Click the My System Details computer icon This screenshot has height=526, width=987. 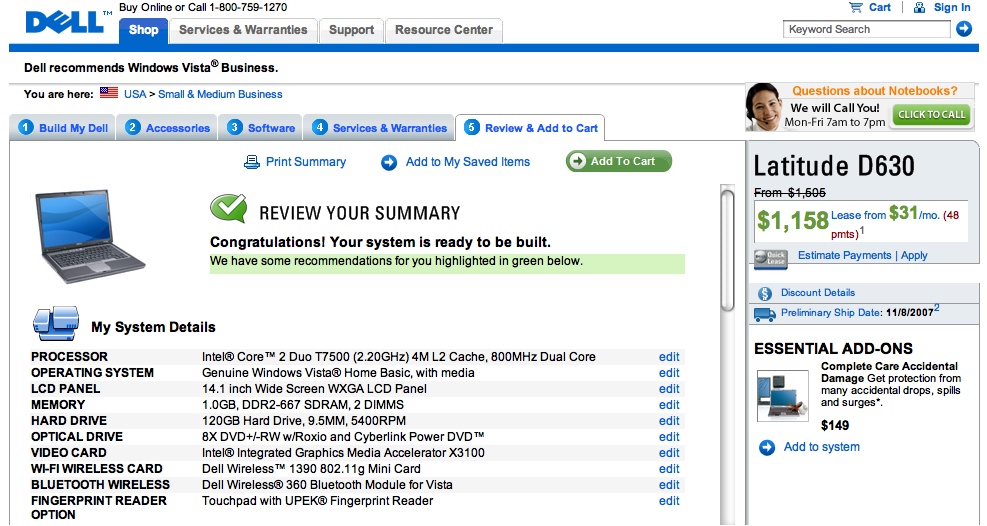tap(56, 323)
